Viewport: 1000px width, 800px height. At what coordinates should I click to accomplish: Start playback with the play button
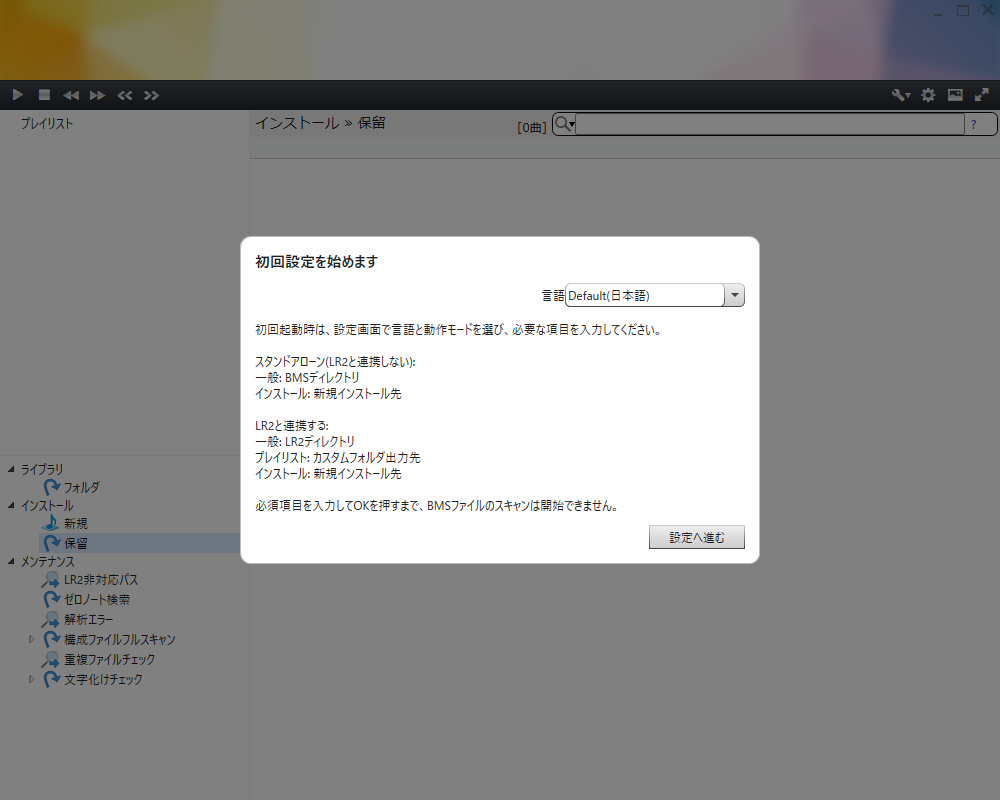[x=18, y=95]
